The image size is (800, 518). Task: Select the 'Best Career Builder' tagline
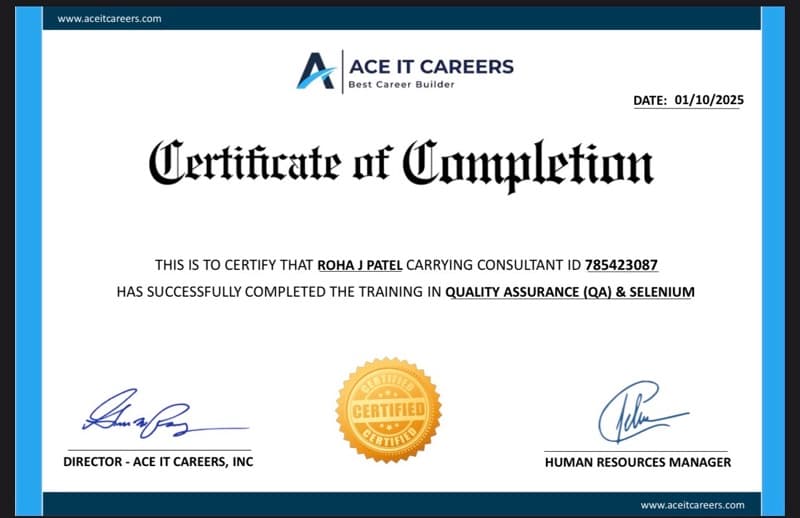tap(401, 85)
